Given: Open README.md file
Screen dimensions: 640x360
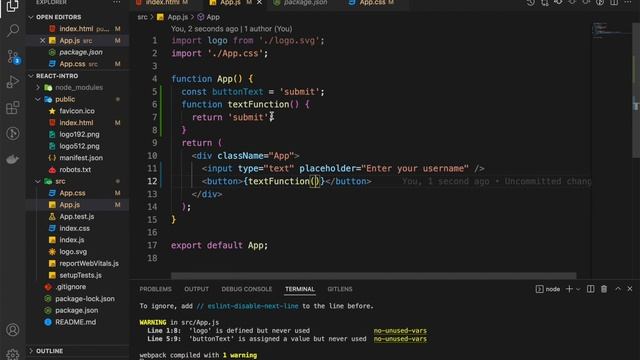Looking at the screenshot, I should (x=76, y=322).
